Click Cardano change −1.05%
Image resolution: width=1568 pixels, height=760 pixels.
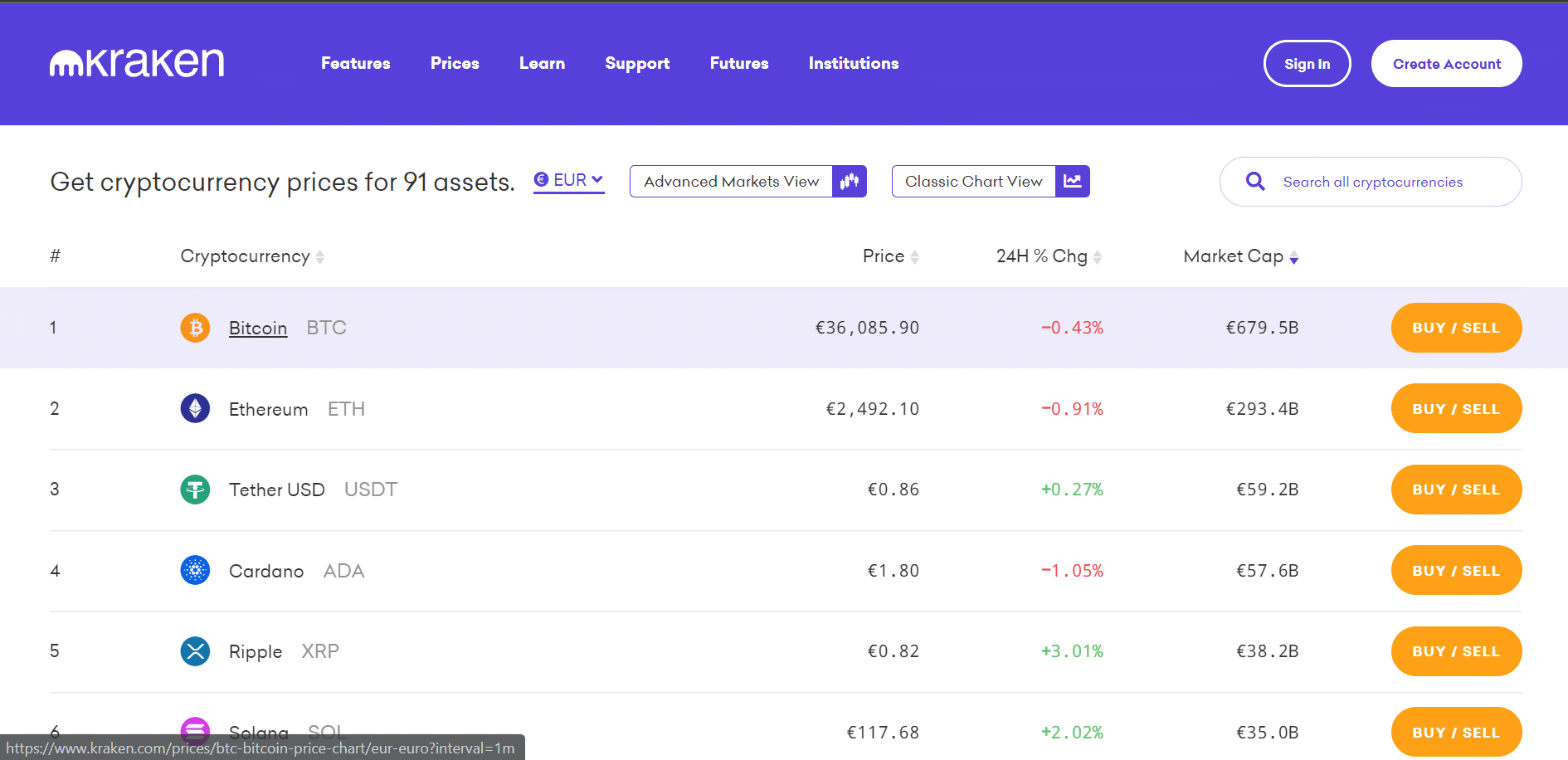point(1072,571)
